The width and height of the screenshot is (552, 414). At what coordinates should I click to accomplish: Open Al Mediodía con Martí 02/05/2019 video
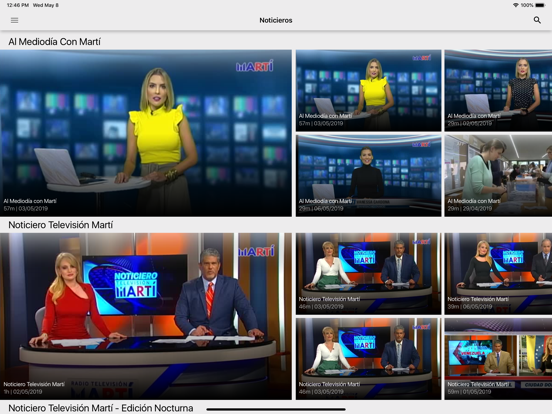pyautogui.click(x=498, y=90)
